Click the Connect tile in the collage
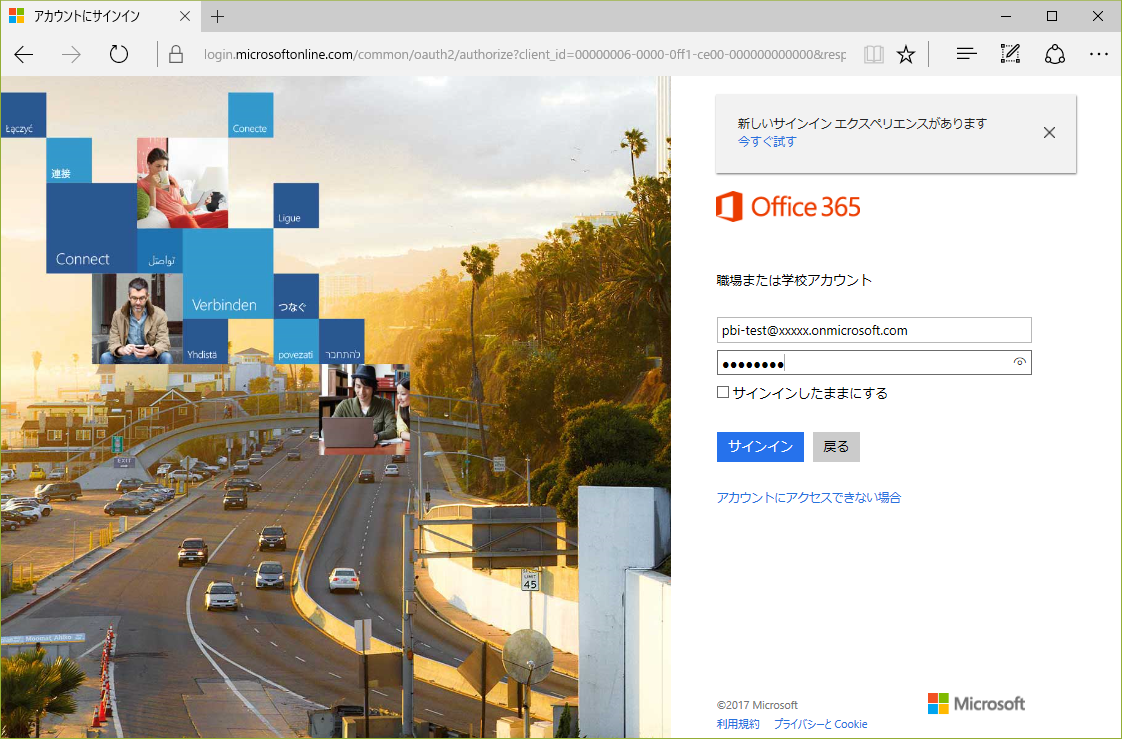 click(92, 228)
